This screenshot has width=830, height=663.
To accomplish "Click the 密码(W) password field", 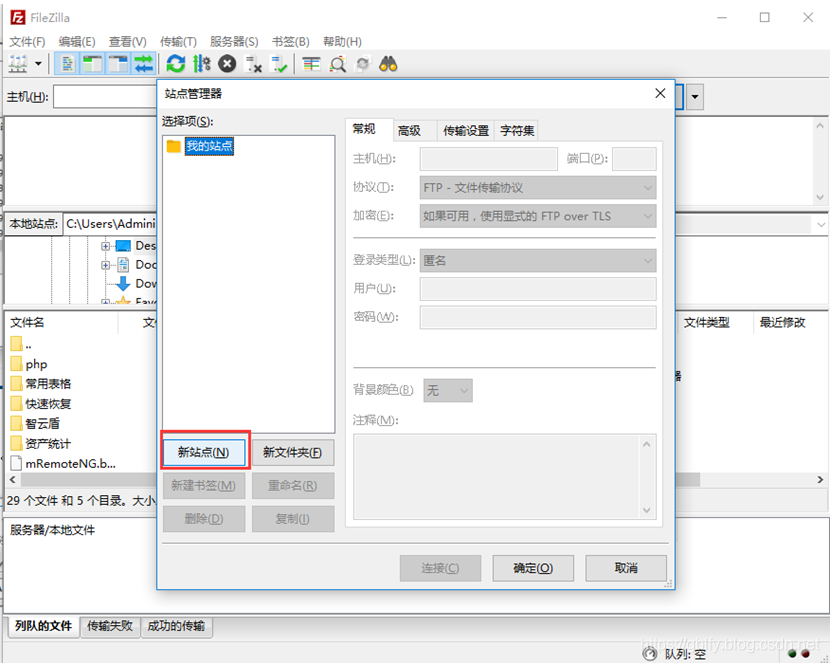I will [x=538, y=317].
